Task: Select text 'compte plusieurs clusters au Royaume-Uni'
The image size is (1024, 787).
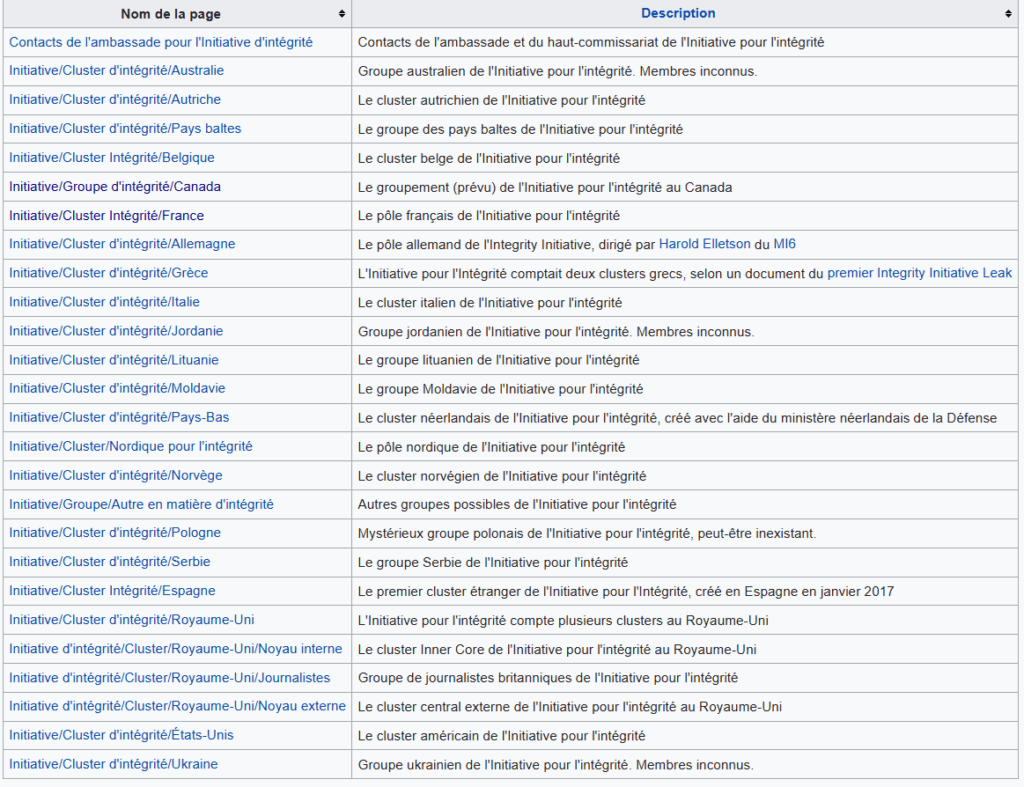Action: [639, 620]
